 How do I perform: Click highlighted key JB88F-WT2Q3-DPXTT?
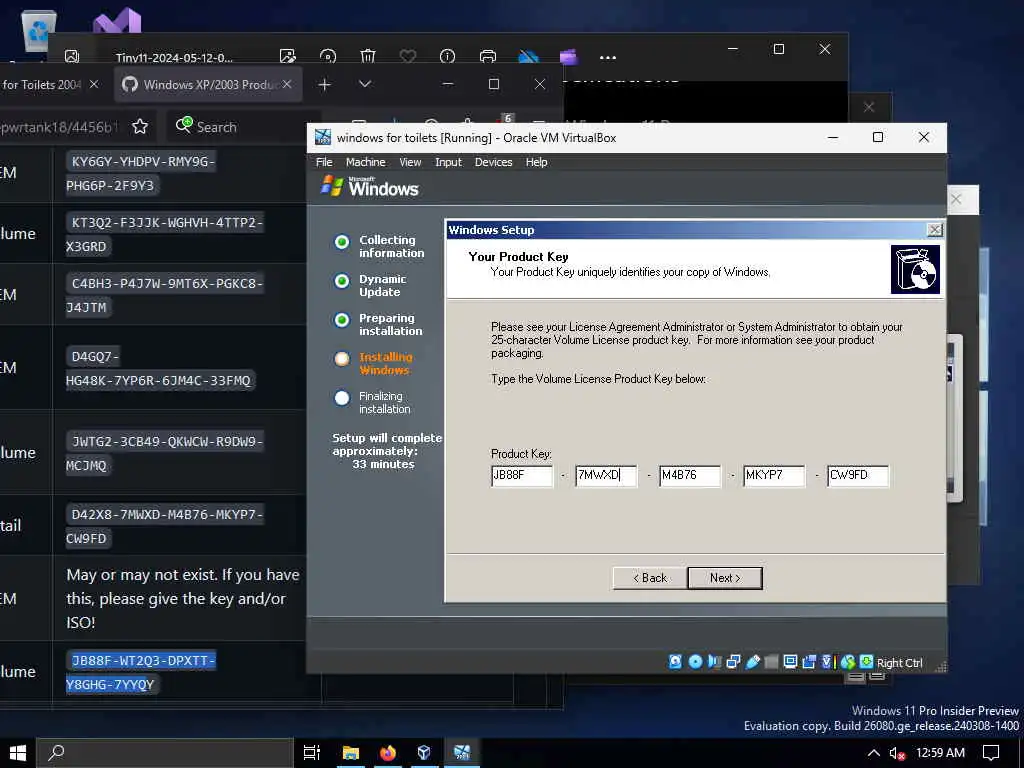point(140,660)
